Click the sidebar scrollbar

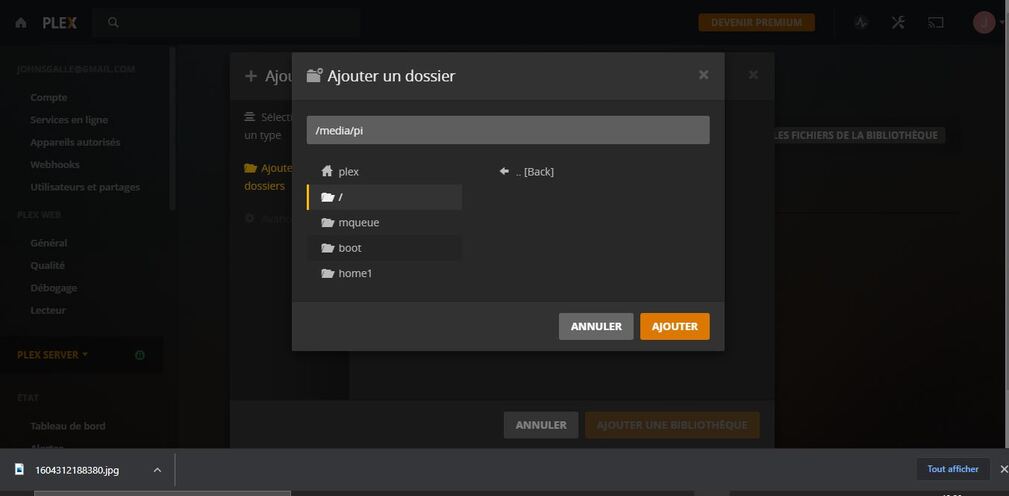point(172,127)
